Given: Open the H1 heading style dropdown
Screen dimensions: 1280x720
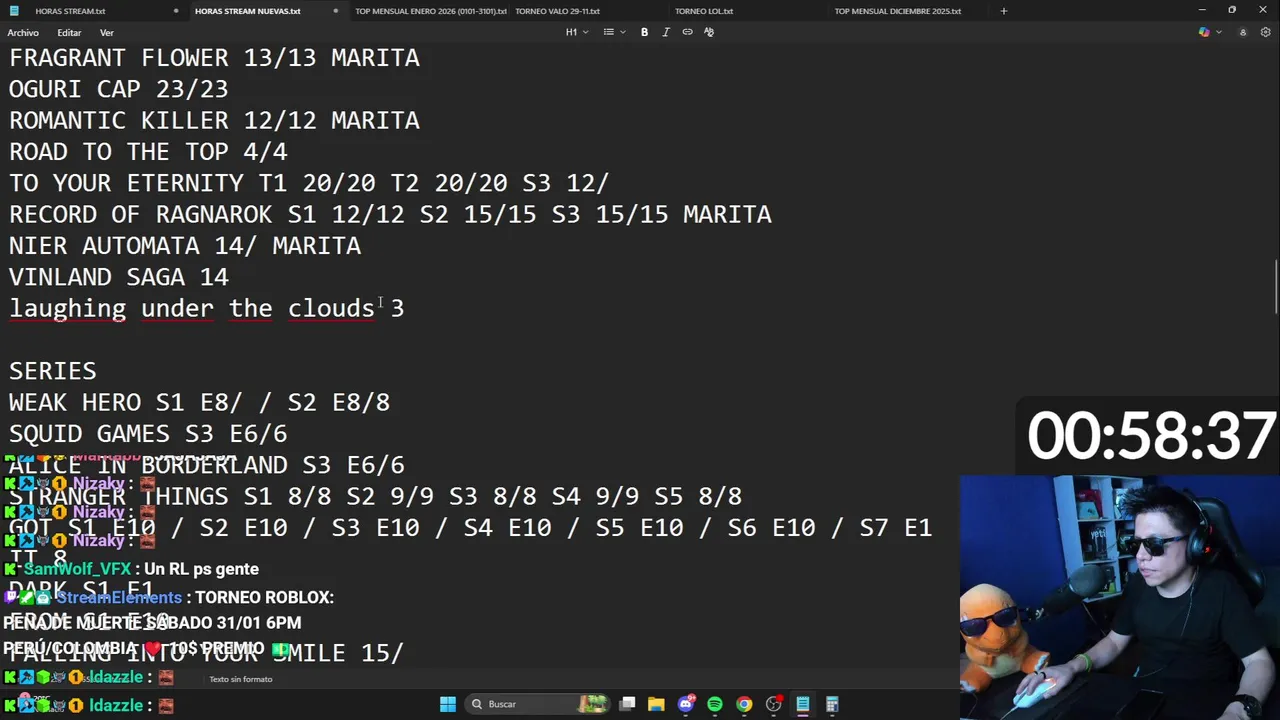Looking at the screenshot, I should 576,32.
